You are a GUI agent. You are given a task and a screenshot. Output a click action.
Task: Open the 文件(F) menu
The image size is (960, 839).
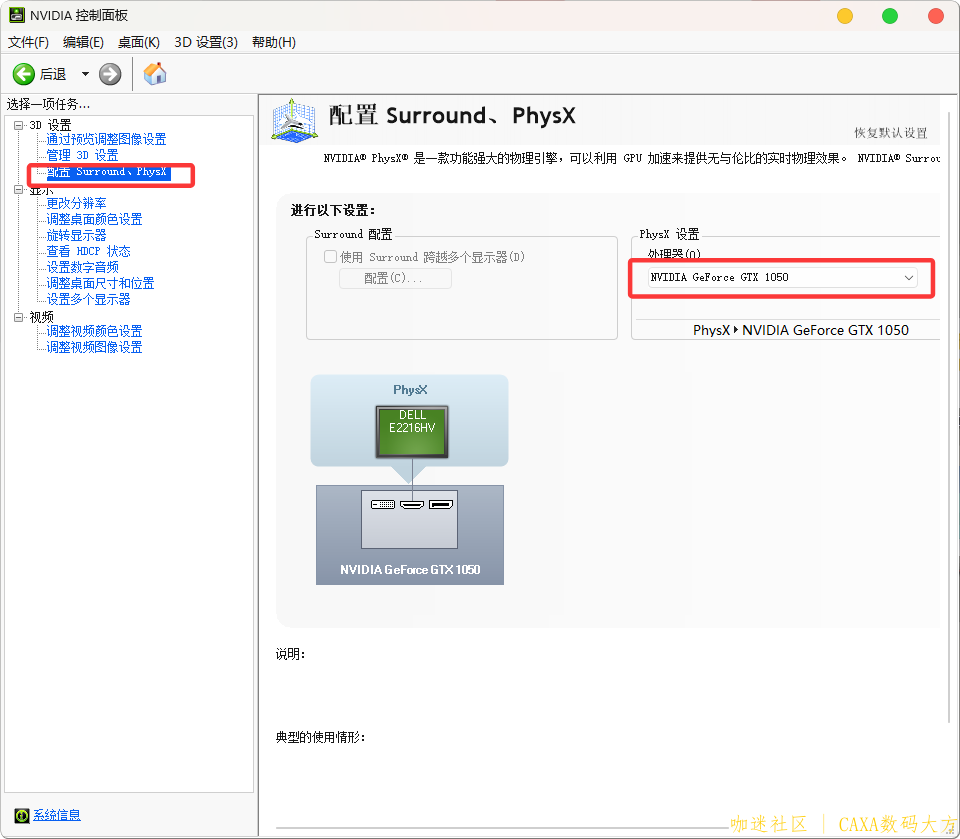tap(28, 42)
